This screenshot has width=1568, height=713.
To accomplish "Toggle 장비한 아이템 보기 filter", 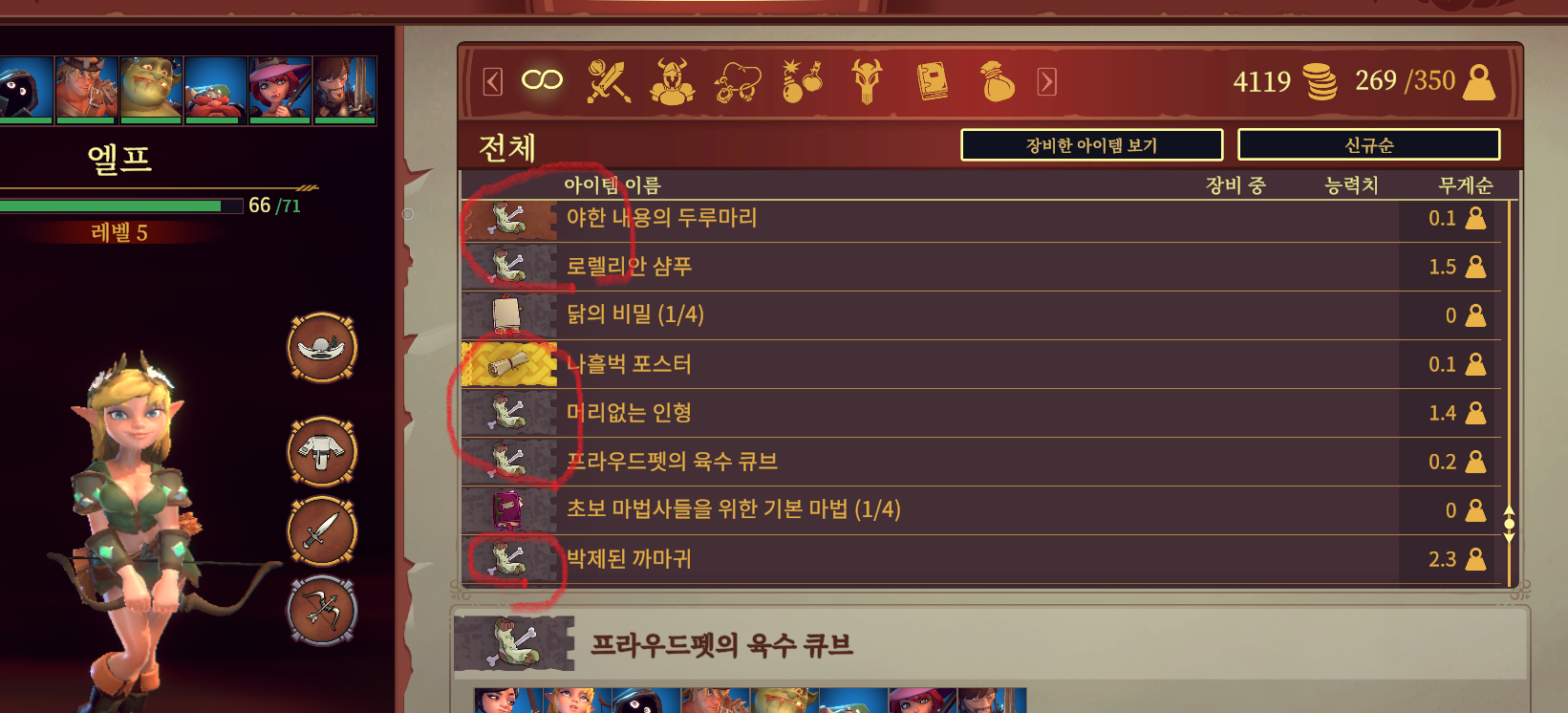I will coord(1091,145).
